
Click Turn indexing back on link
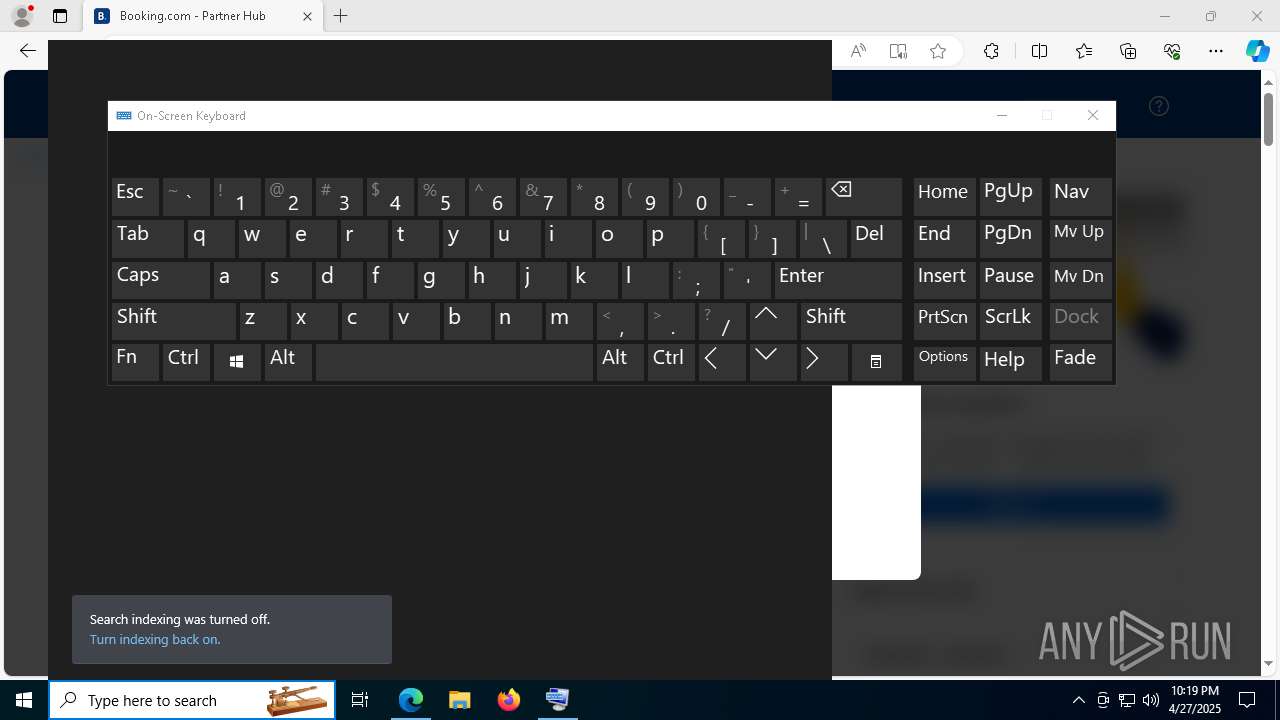click(x=155, y=639)
